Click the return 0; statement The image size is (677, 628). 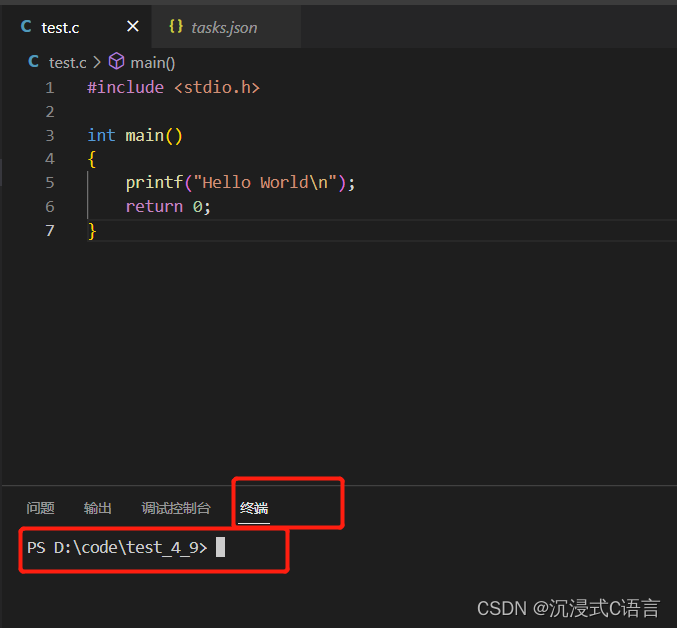click(x=168, y=206)
